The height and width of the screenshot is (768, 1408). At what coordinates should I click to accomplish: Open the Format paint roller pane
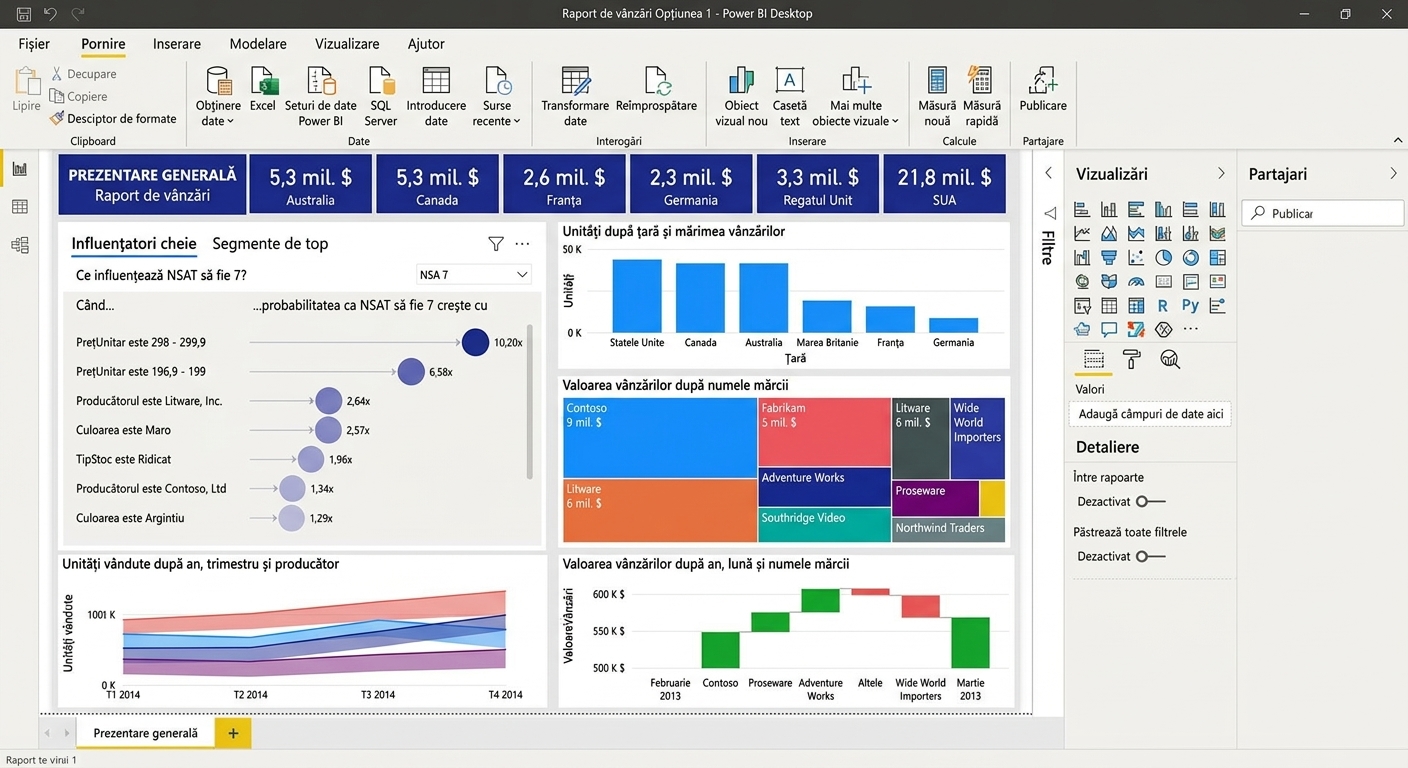1132,360
